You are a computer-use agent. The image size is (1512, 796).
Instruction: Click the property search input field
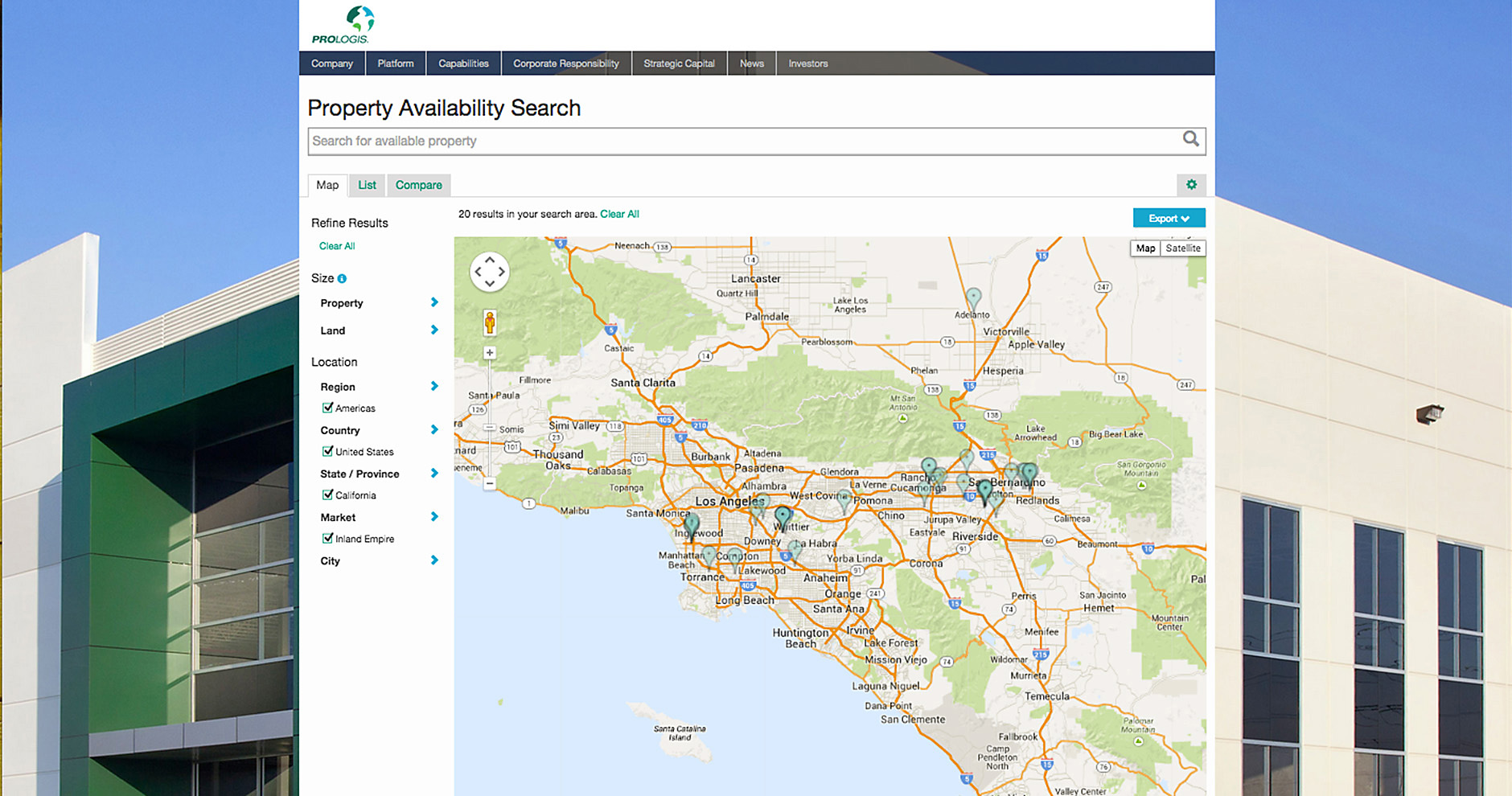(x=740, y=142)
